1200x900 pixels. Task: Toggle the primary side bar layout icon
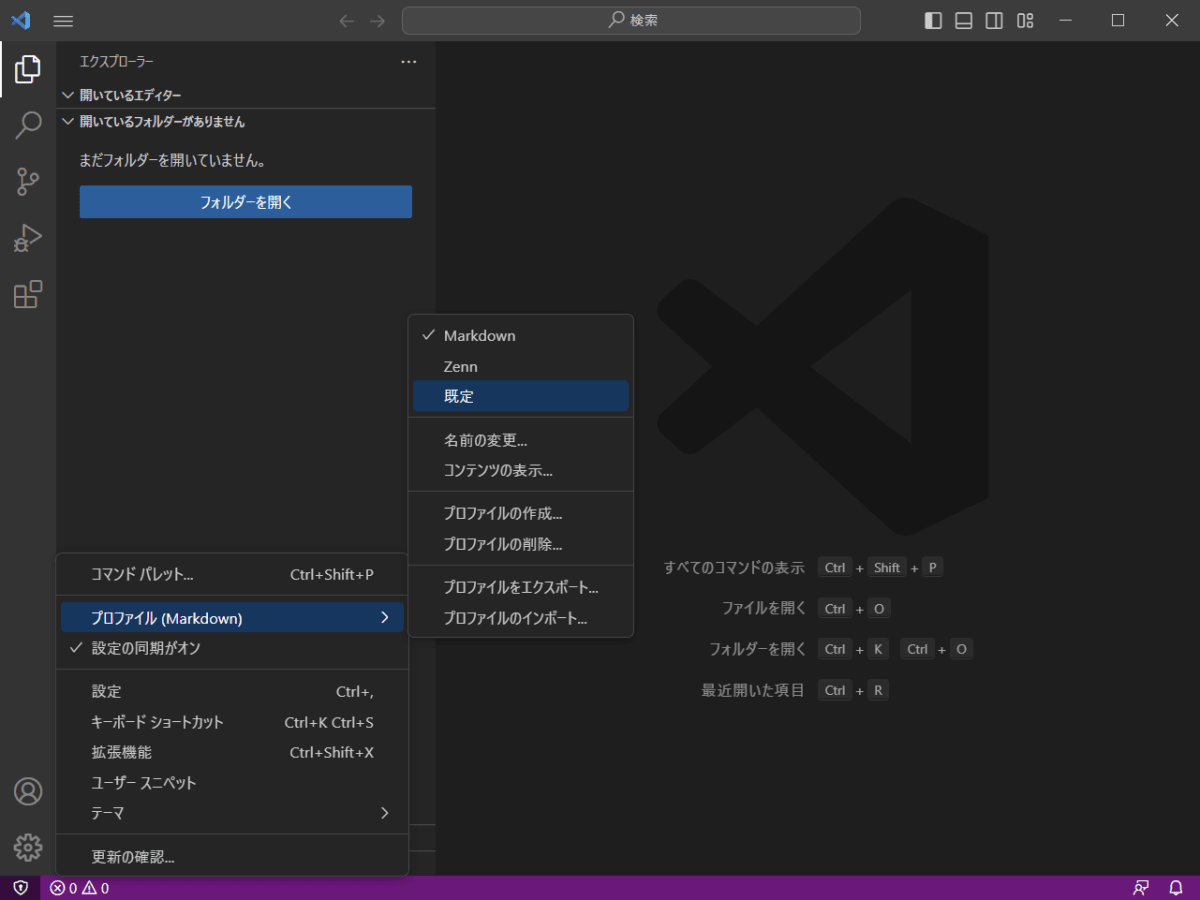point(933,21)
